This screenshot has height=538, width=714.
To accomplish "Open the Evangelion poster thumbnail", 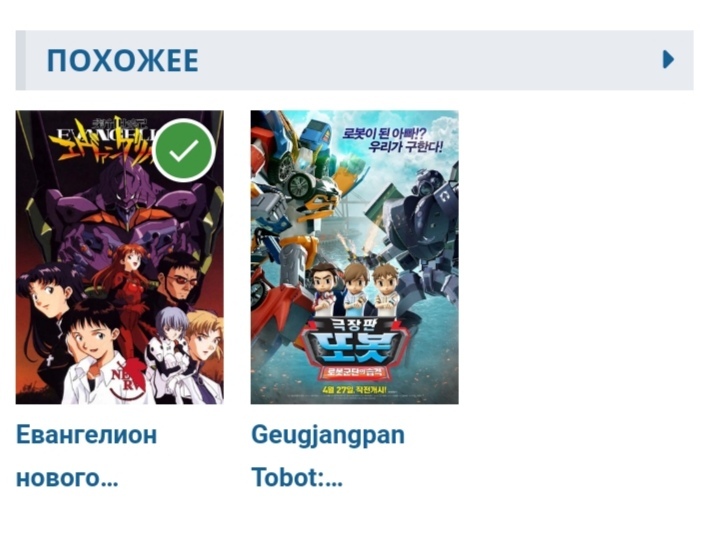I will [x=120, y=257].
